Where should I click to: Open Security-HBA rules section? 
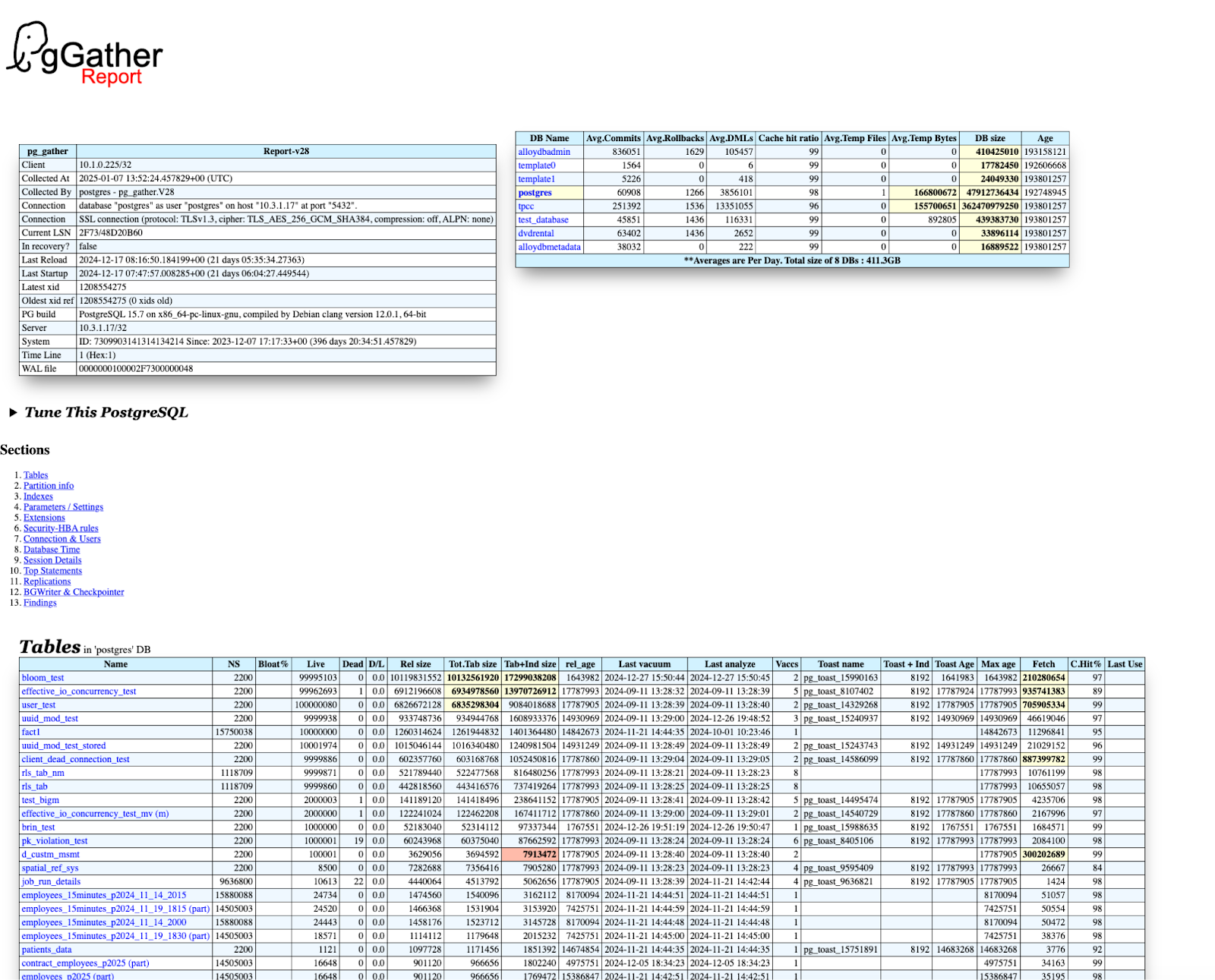coord(61,528)
